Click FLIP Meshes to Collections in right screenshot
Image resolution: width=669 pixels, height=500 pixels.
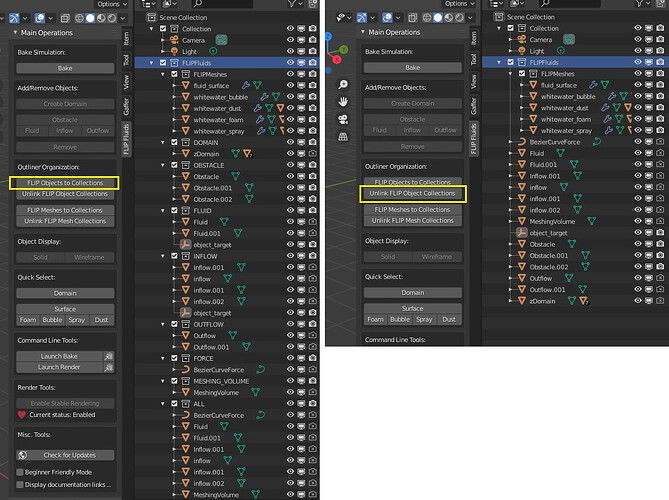(413, 209)
